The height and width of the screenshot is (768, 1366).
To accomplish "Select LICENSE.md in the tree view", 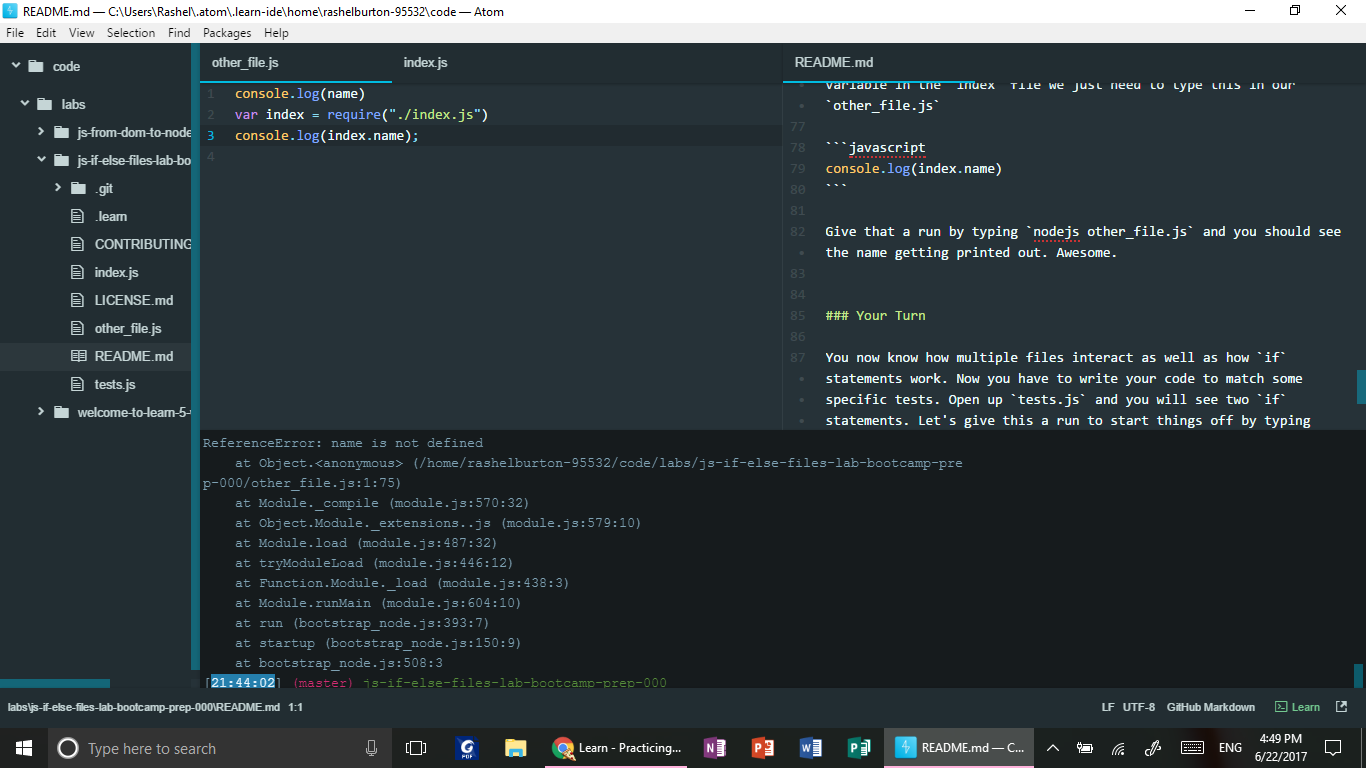I will tap(134, 300).
